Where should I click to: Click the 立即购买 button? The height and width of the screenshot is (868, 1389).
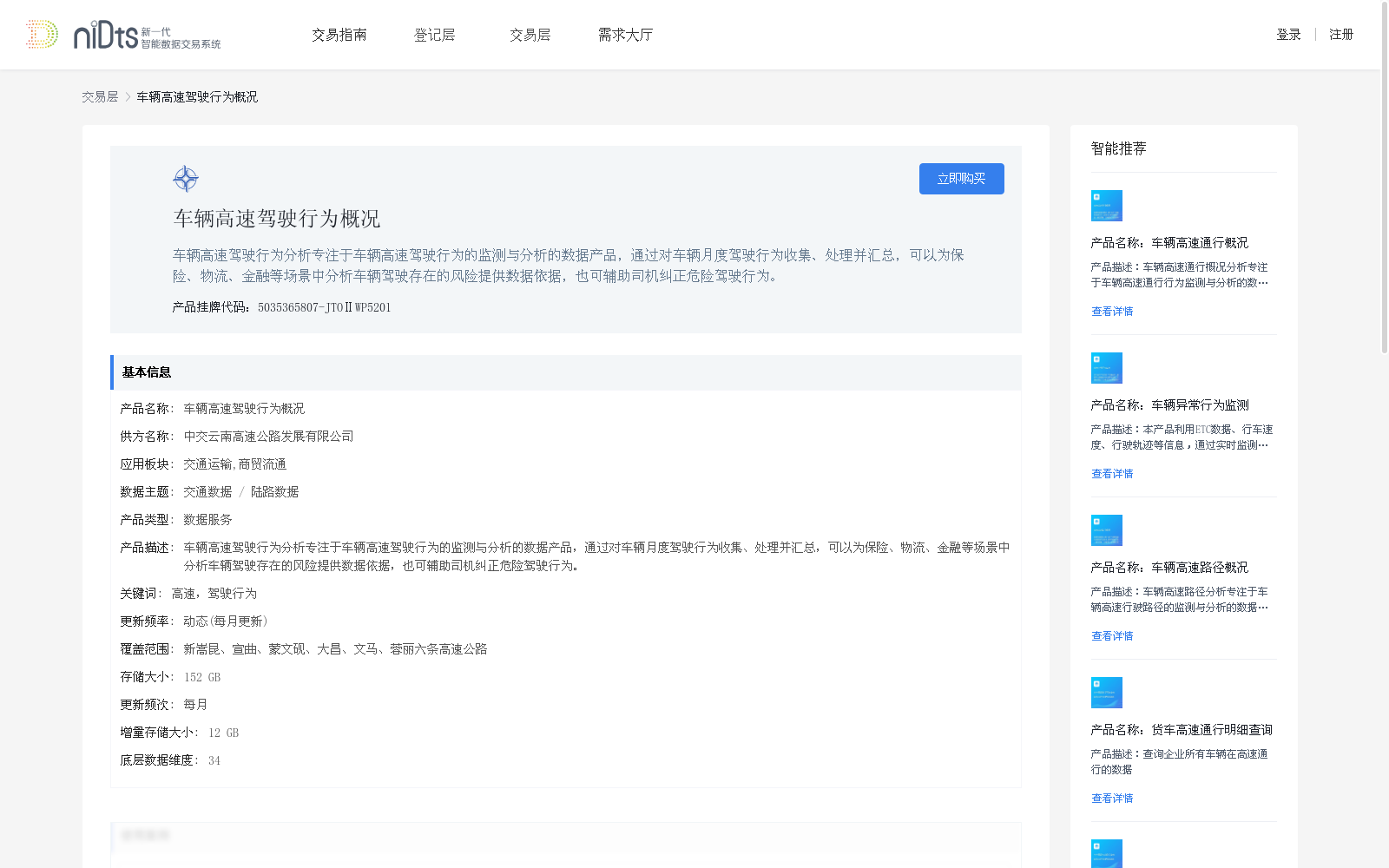[x=962, y=179]
